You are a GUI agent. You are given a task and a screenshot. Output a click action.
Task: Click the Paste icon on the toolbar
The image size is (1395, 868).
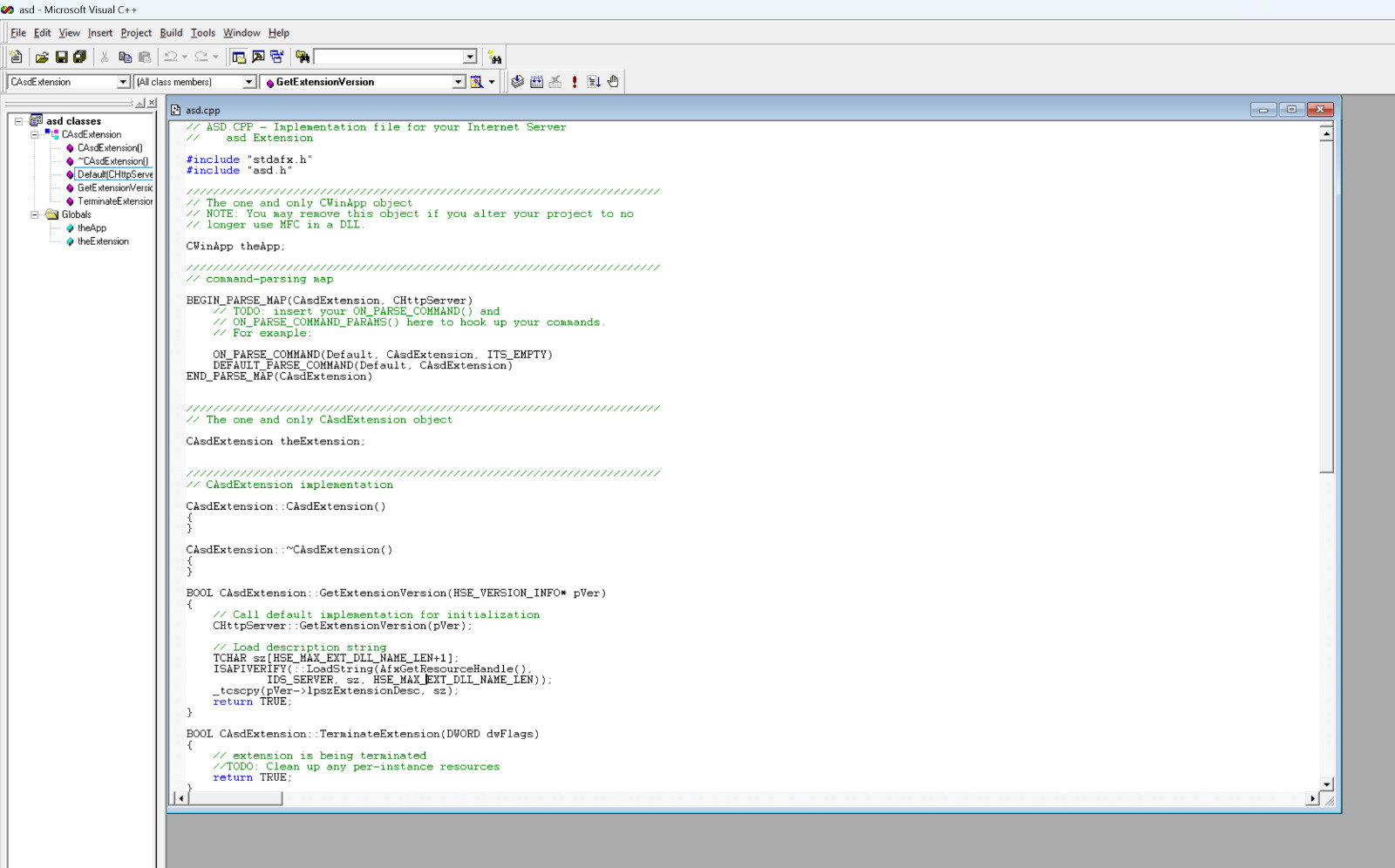point(144,56)
